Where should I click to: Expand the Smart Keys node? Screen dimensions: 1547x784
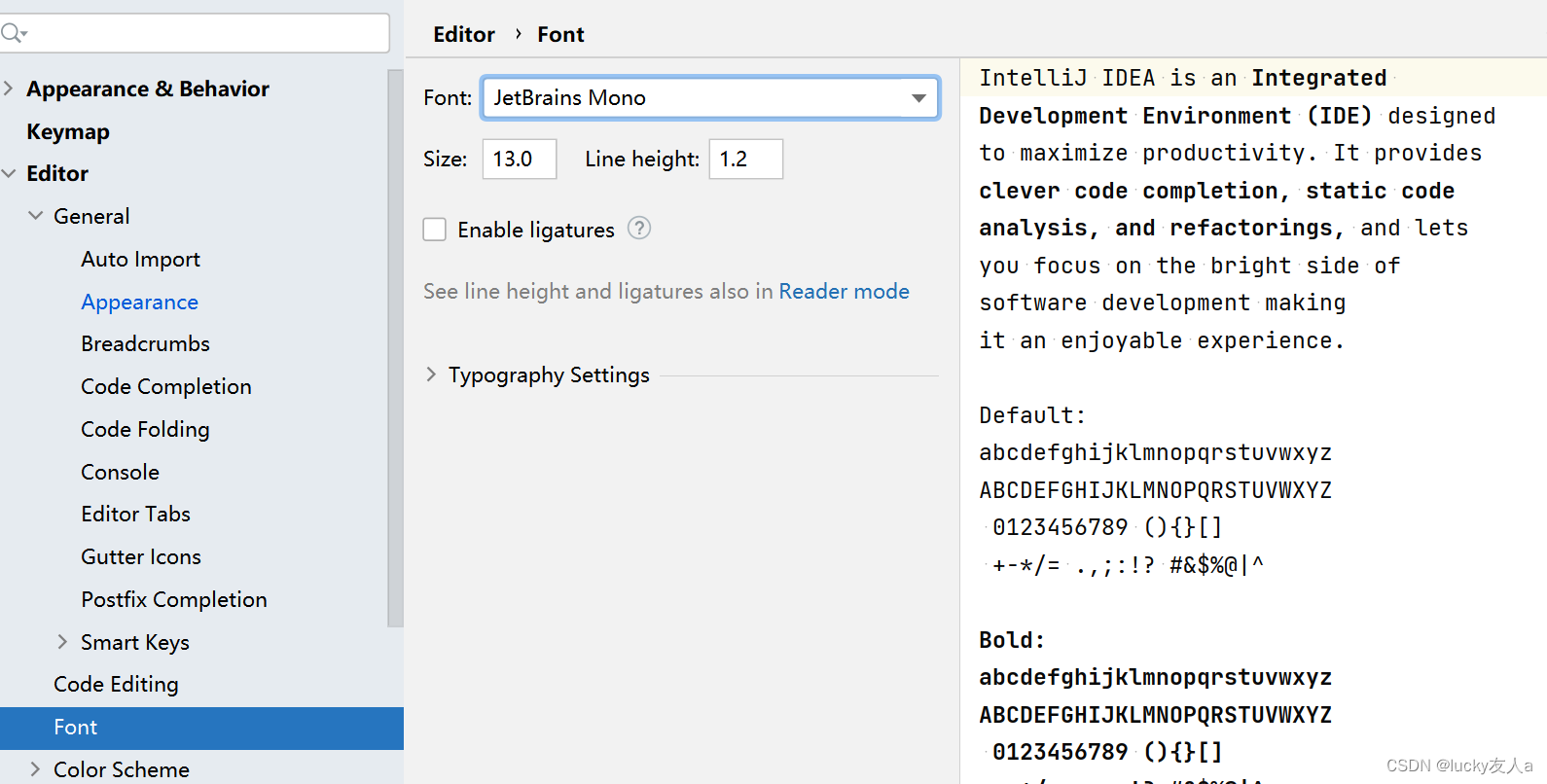(x=62, y=642)
